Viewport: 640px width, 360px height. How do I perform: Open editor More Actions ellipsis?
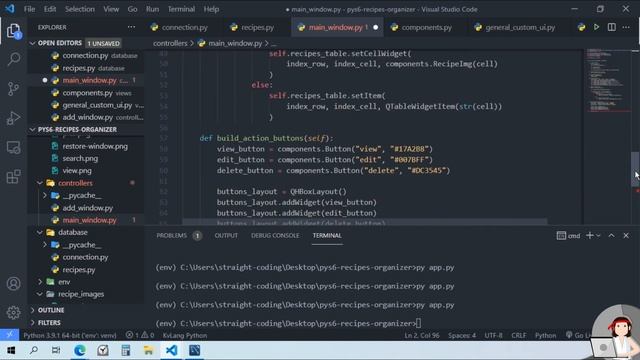pyautogui.click(x=626, y=27)
